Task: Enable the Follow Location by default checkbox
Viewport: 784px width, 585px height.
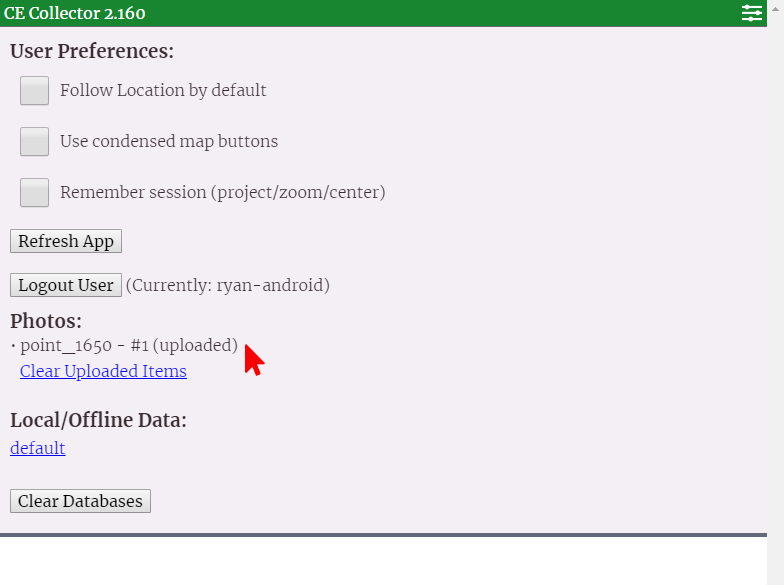Action: tap(35, 91)
